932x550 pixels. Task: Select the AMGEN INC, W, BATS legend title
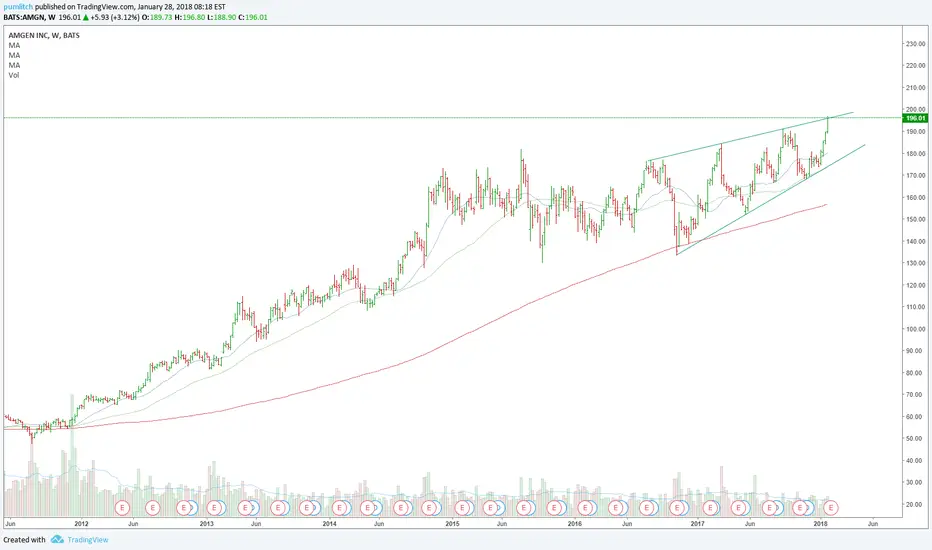point(44,35)
